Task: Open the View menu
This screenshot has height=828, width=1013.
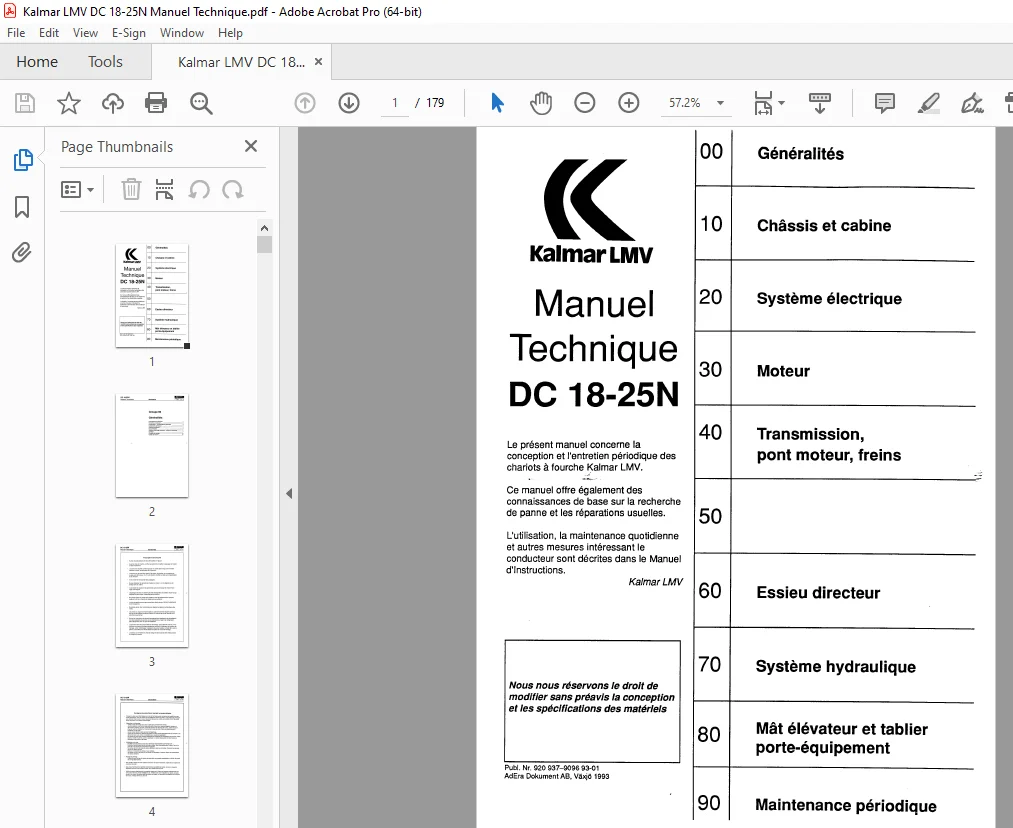Action: (85, 33)
